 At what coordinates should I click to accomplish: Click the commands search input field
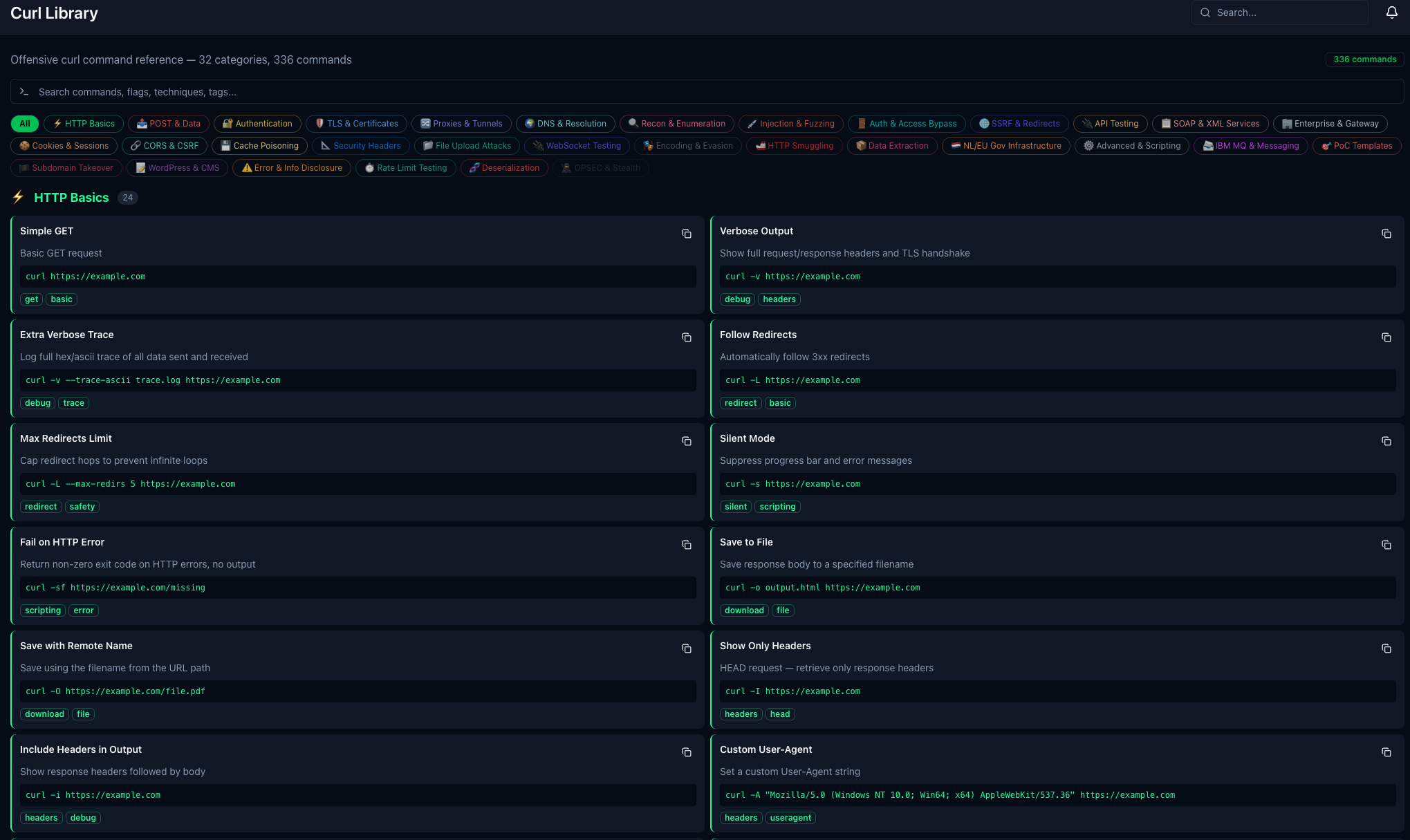pos(705,91)
